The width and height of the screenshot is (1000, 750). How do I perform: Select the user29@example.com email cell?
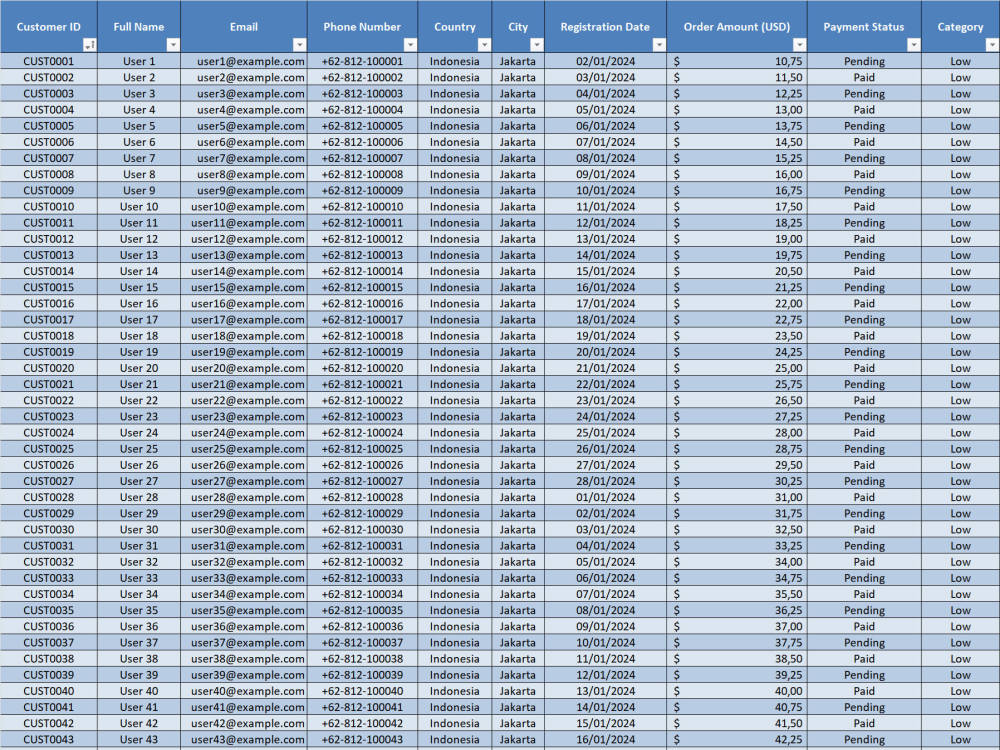tap(244, 513)
